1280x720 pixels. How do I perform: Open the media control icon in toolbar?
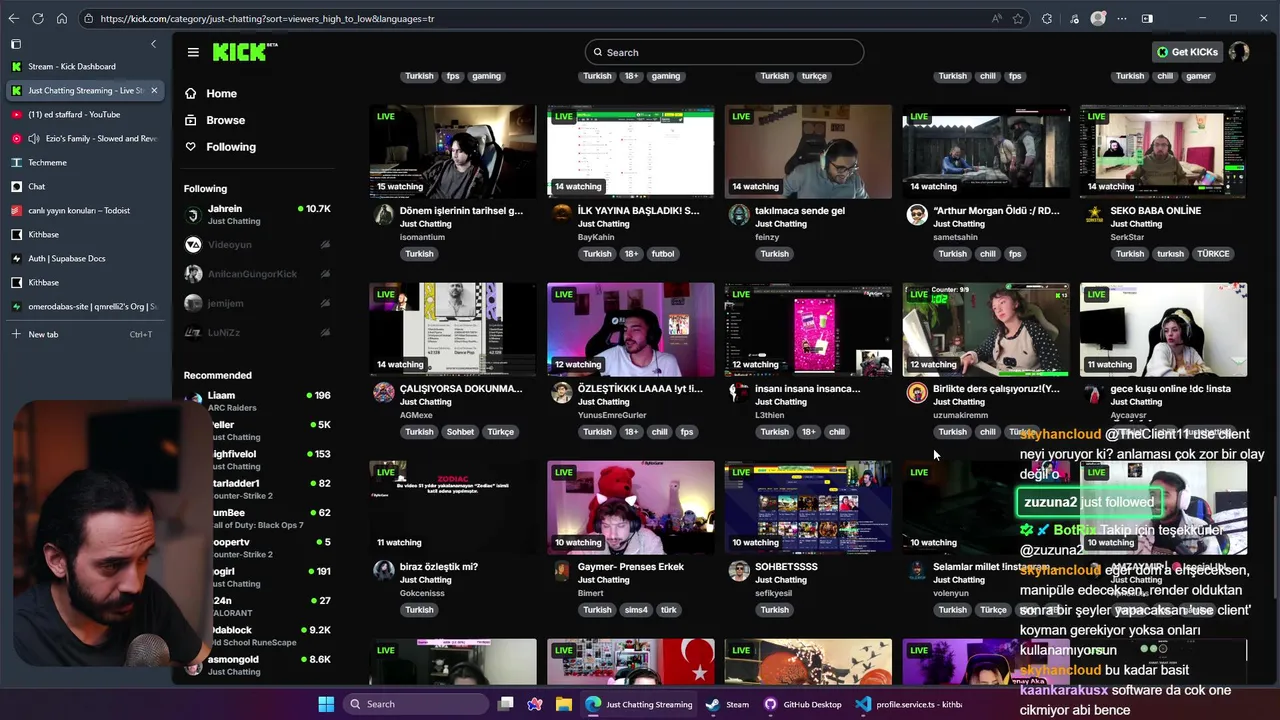click(x=1074, y=18)
